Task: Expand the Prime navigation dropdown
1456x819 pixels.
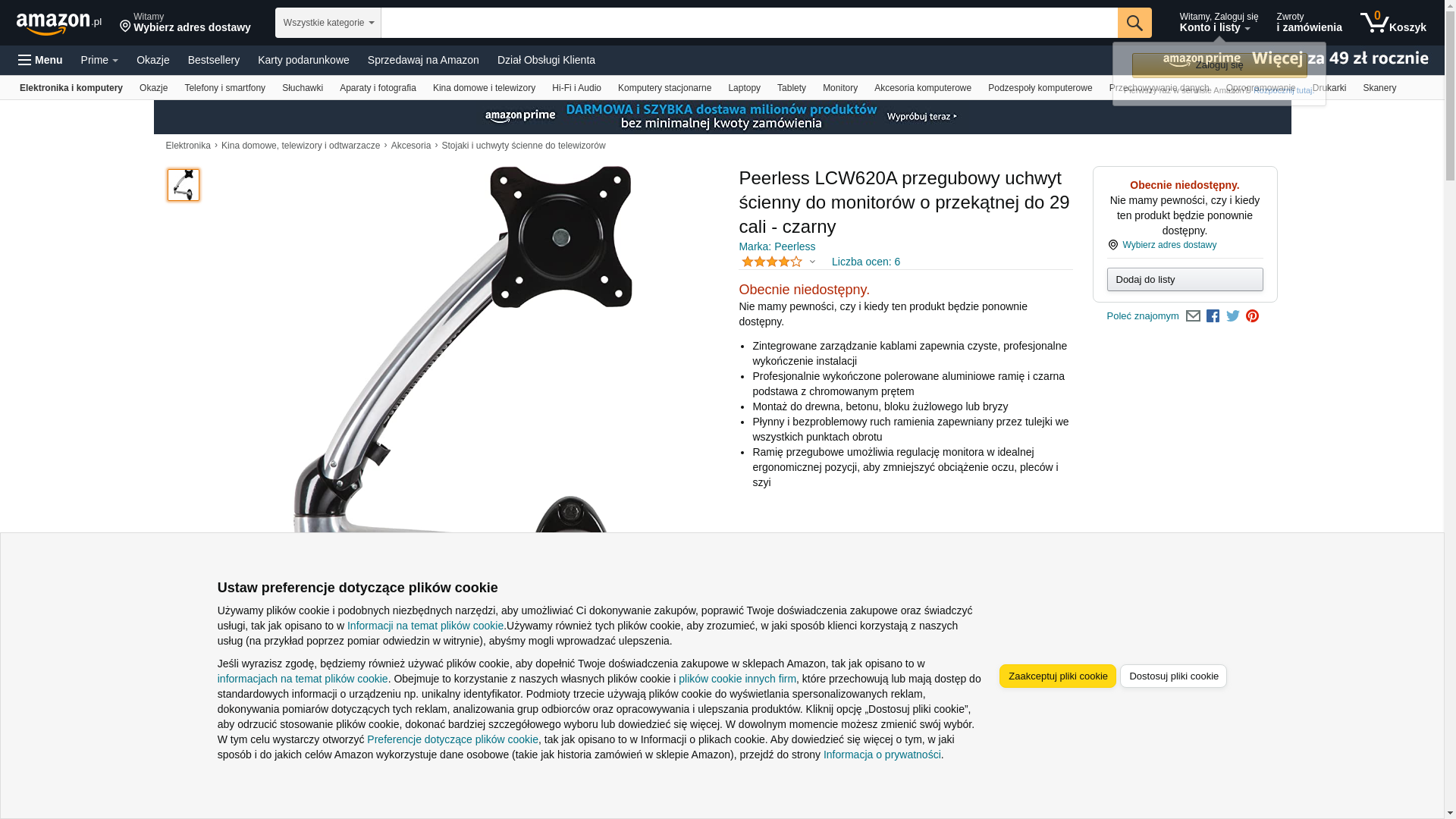Action: [x=99, y=60]
